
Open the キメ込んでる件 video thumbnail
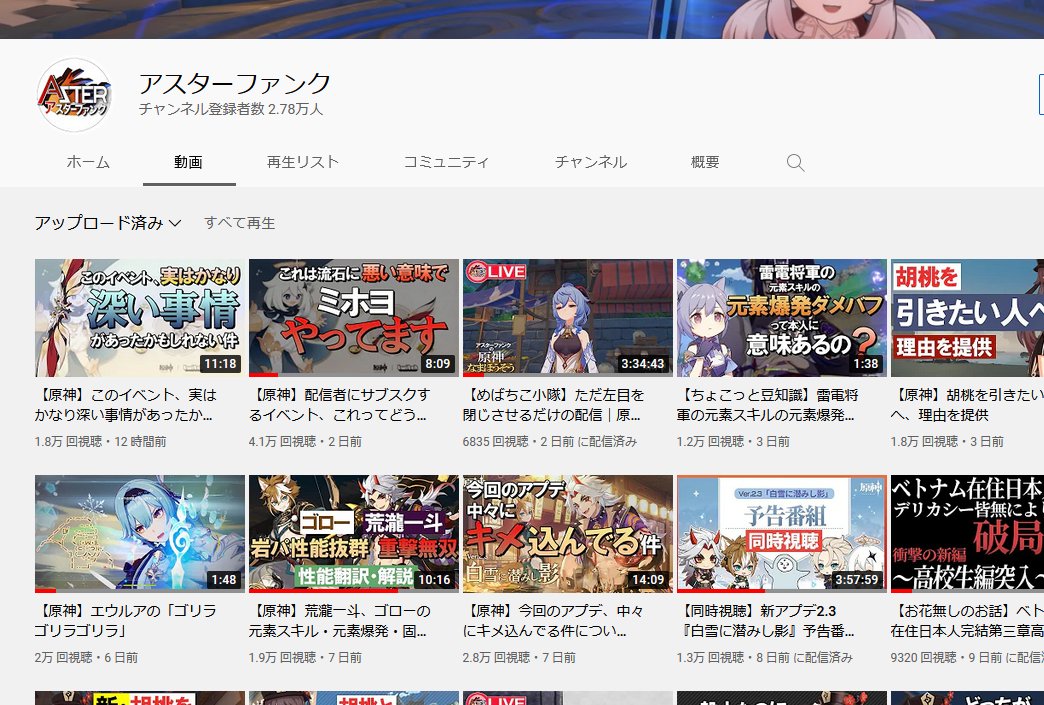568,533
